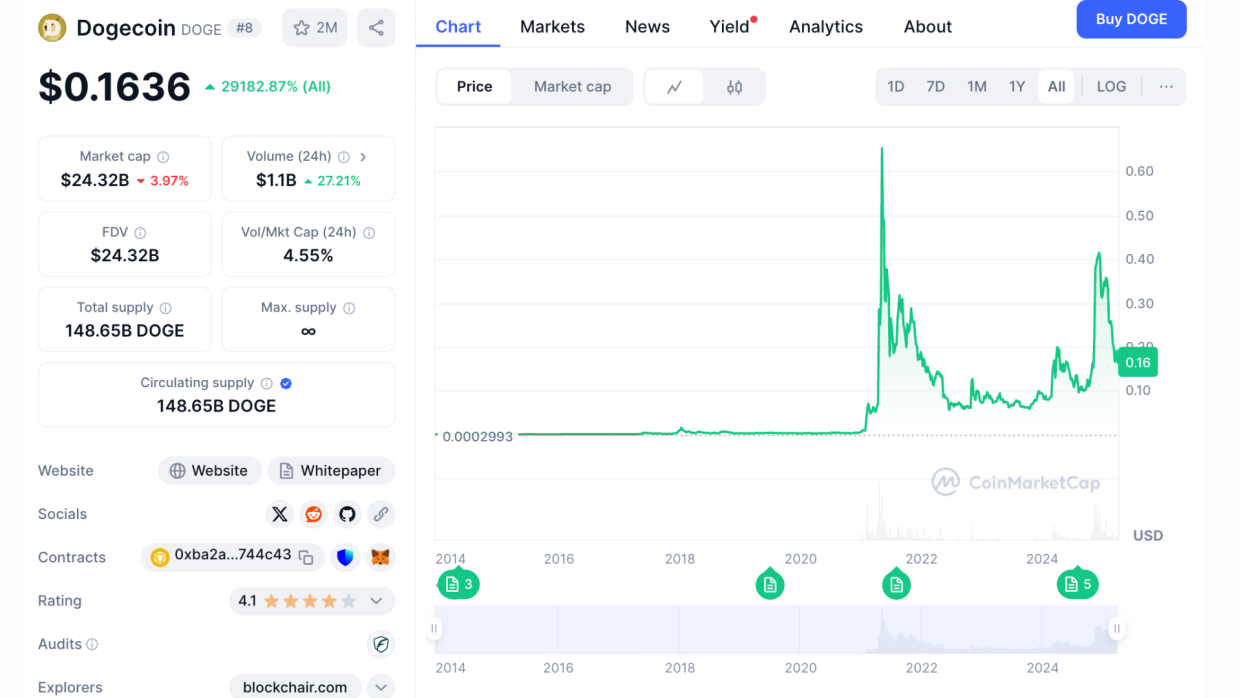Open the news marker near 2021
This screenshot has height=698, width=1240.
click(896, 584)
